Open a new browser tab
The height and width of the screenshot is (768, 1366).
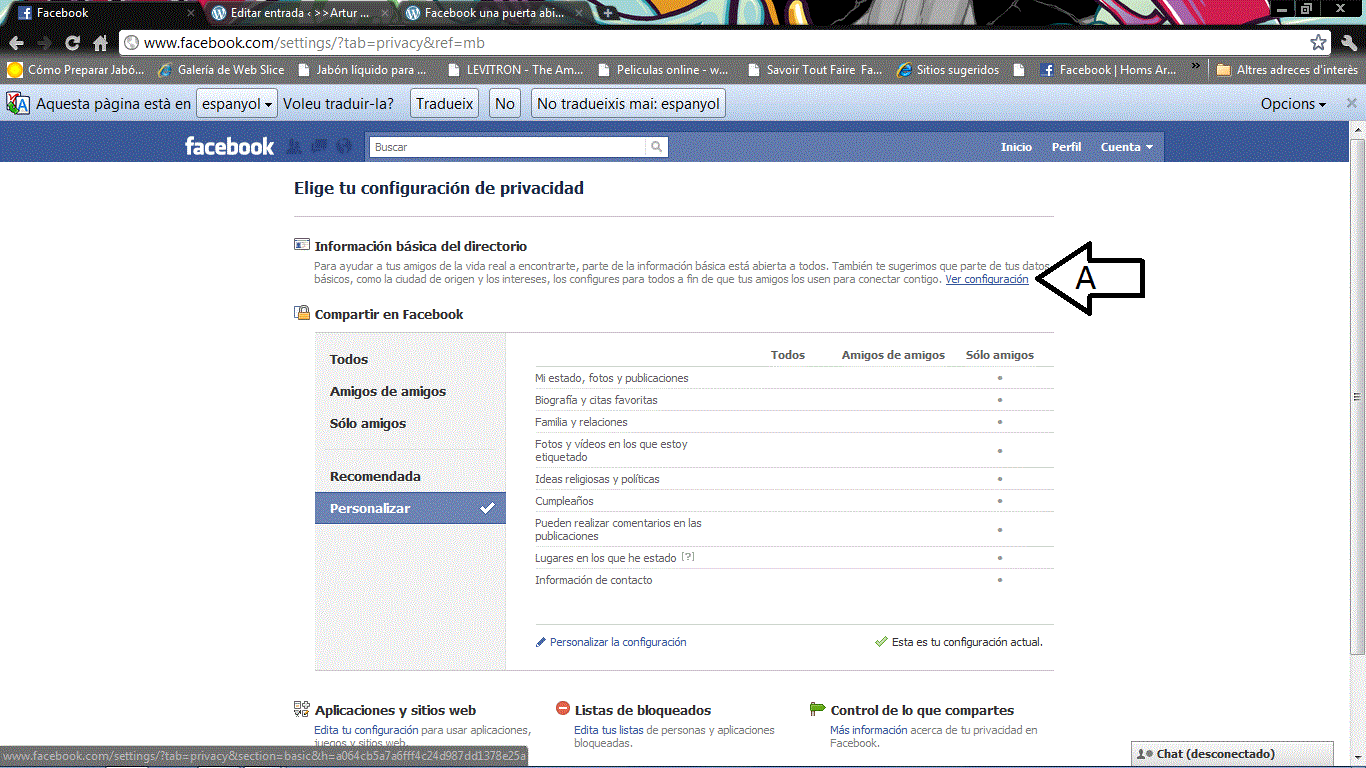point(608,13)
